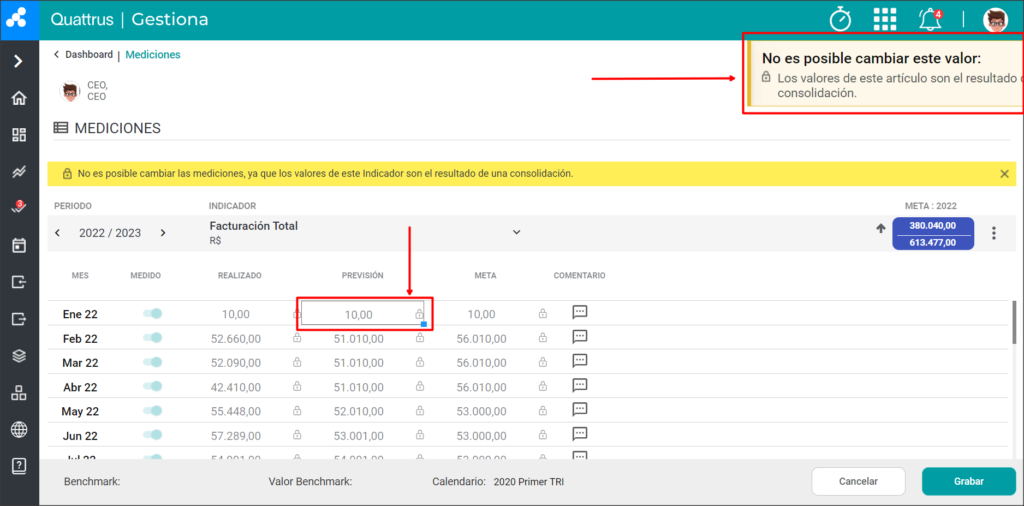Screen dimensions: 1024x506
Task: Open the help icon in the sidebar
Action: coord(19,466)
